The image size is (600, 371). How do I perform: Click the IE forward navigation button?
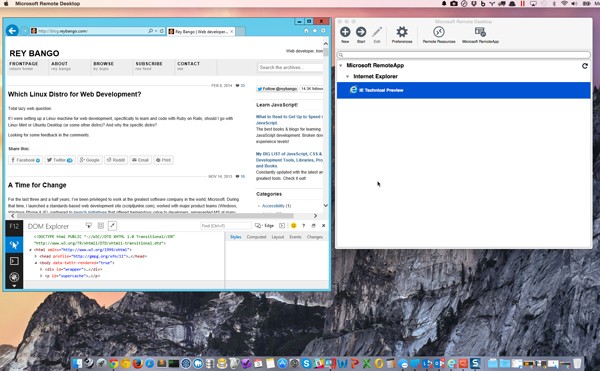[x=24, y=31]
